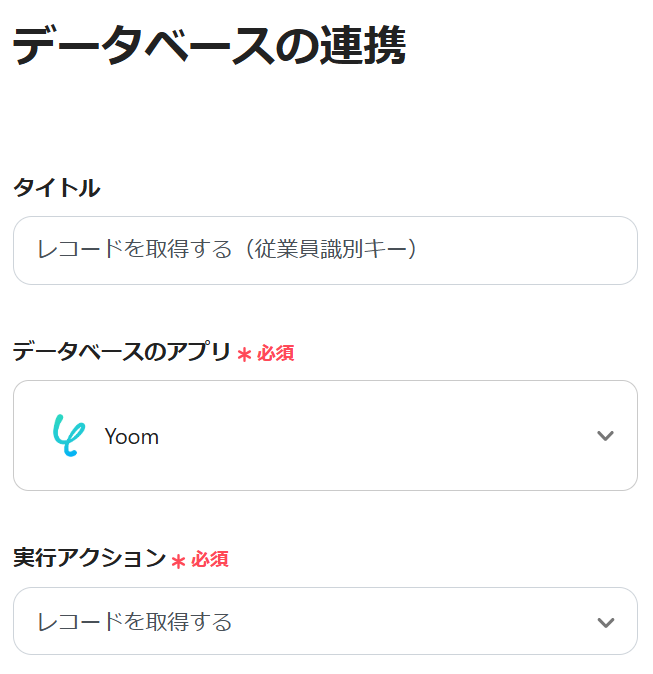Click the データベースのアプリ label
Screen dimensions: 653x674
pos(121,352)
